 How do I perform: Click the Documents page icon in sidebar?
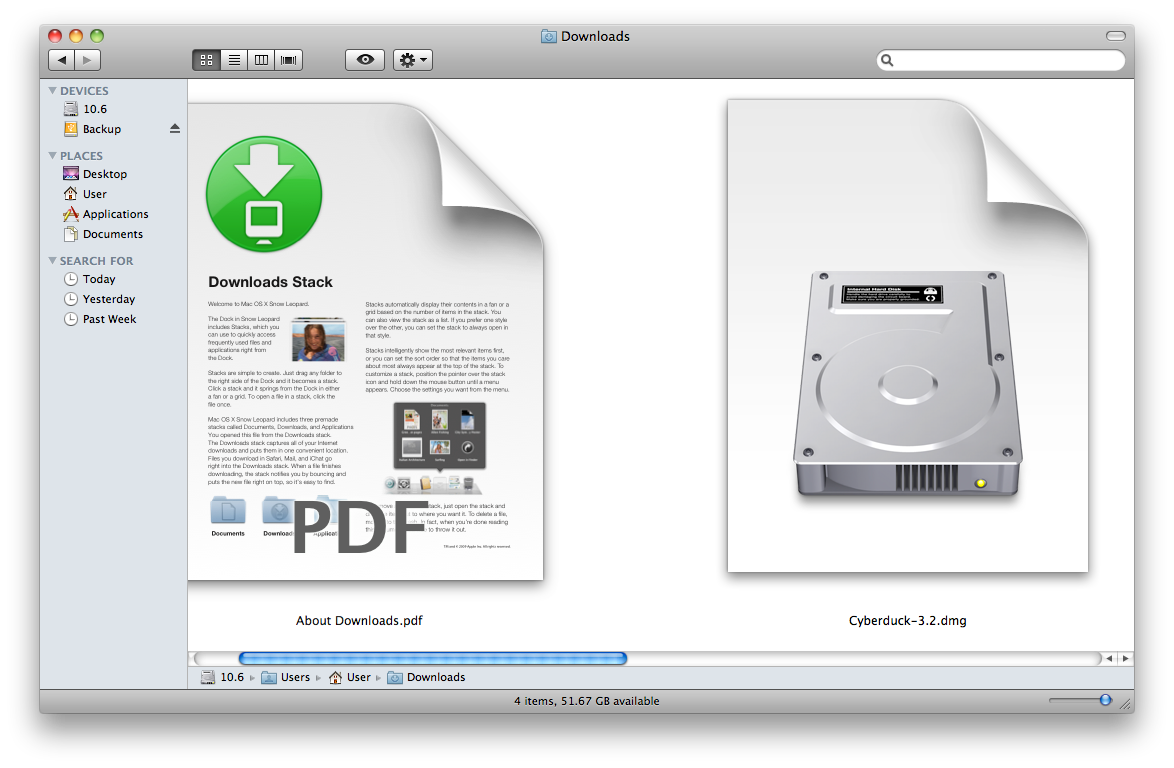pos(70,234)
